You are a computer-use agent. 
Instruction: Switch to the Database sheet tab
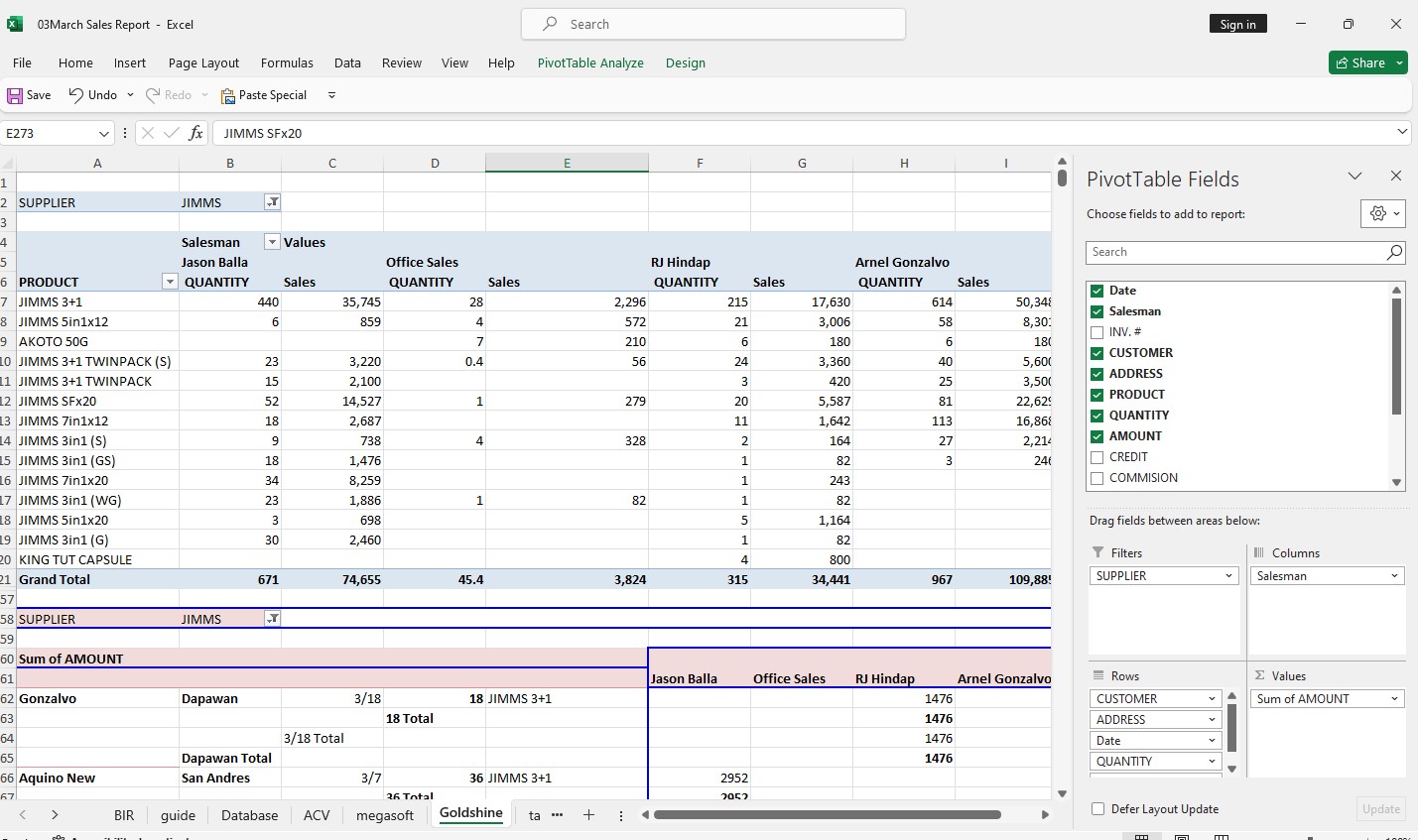click(x=249, y=815)
